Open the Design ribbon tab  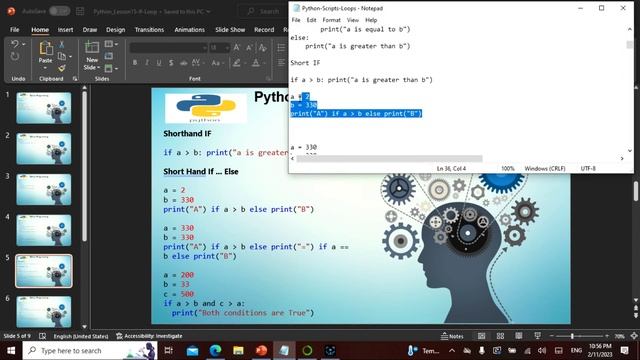point(116,30)
